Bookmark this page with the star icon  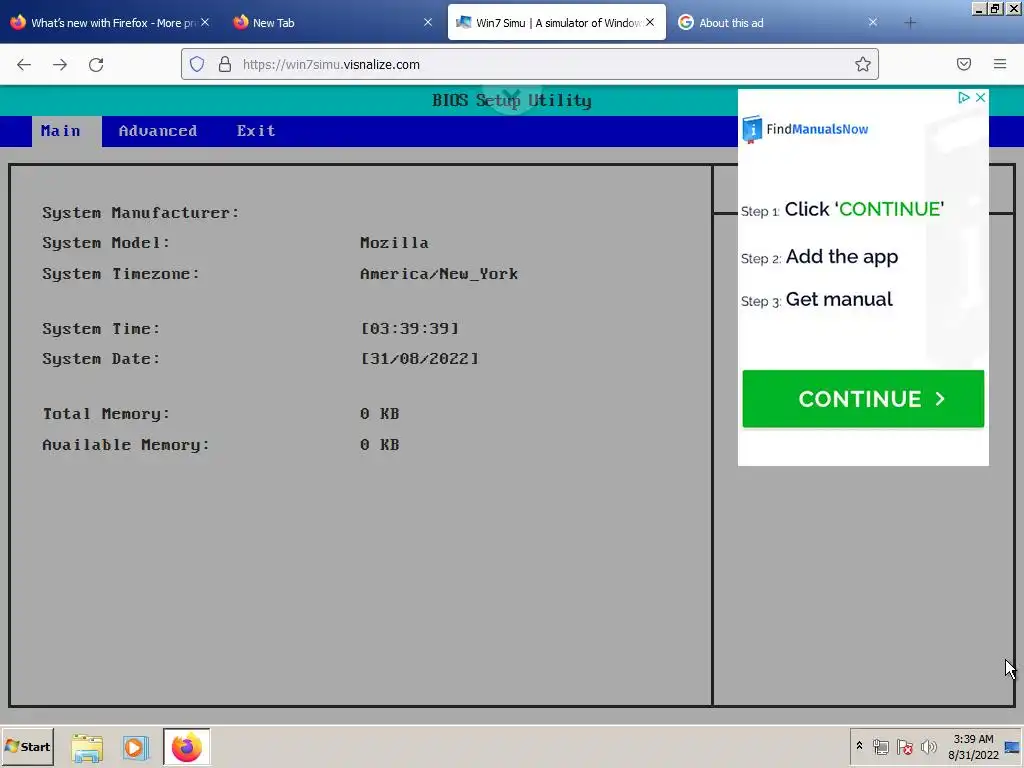(863, 64)
